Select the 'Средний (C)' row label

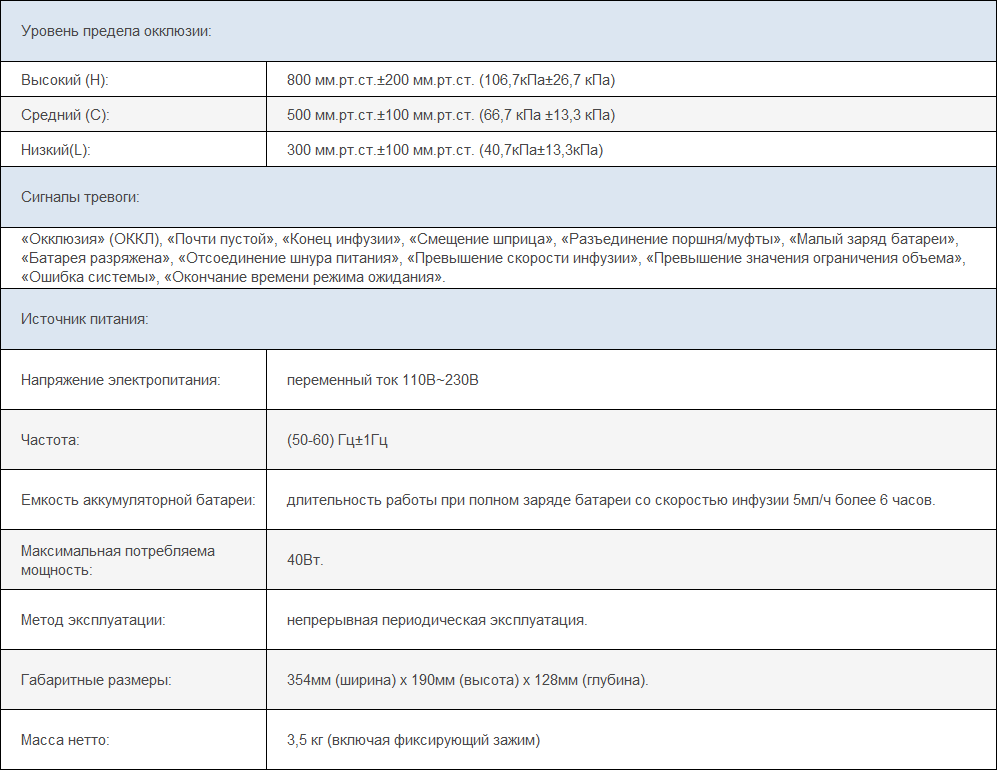(x=66, y=115)
